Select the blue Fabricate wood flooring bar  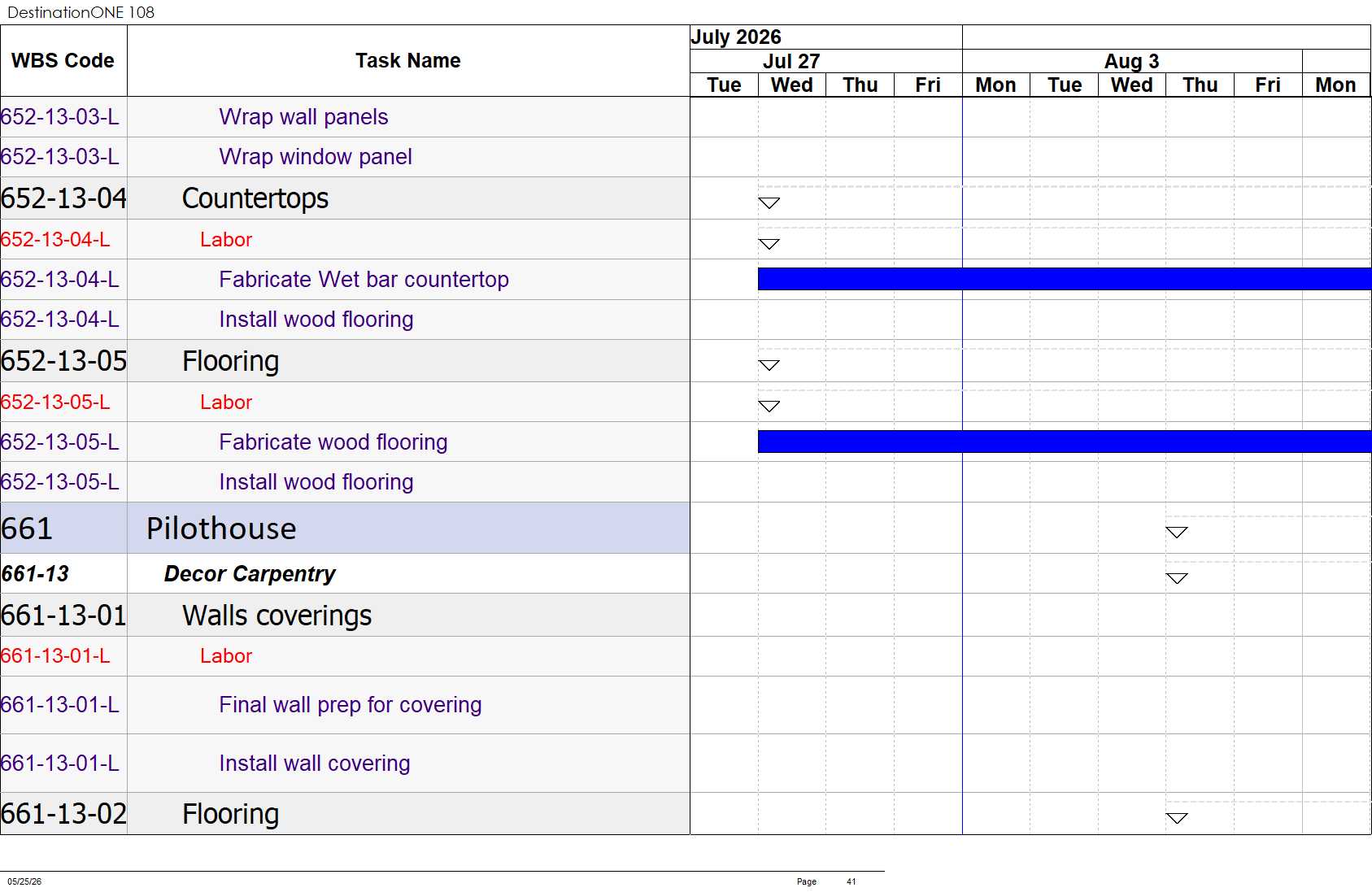[x=1065, y=442]
